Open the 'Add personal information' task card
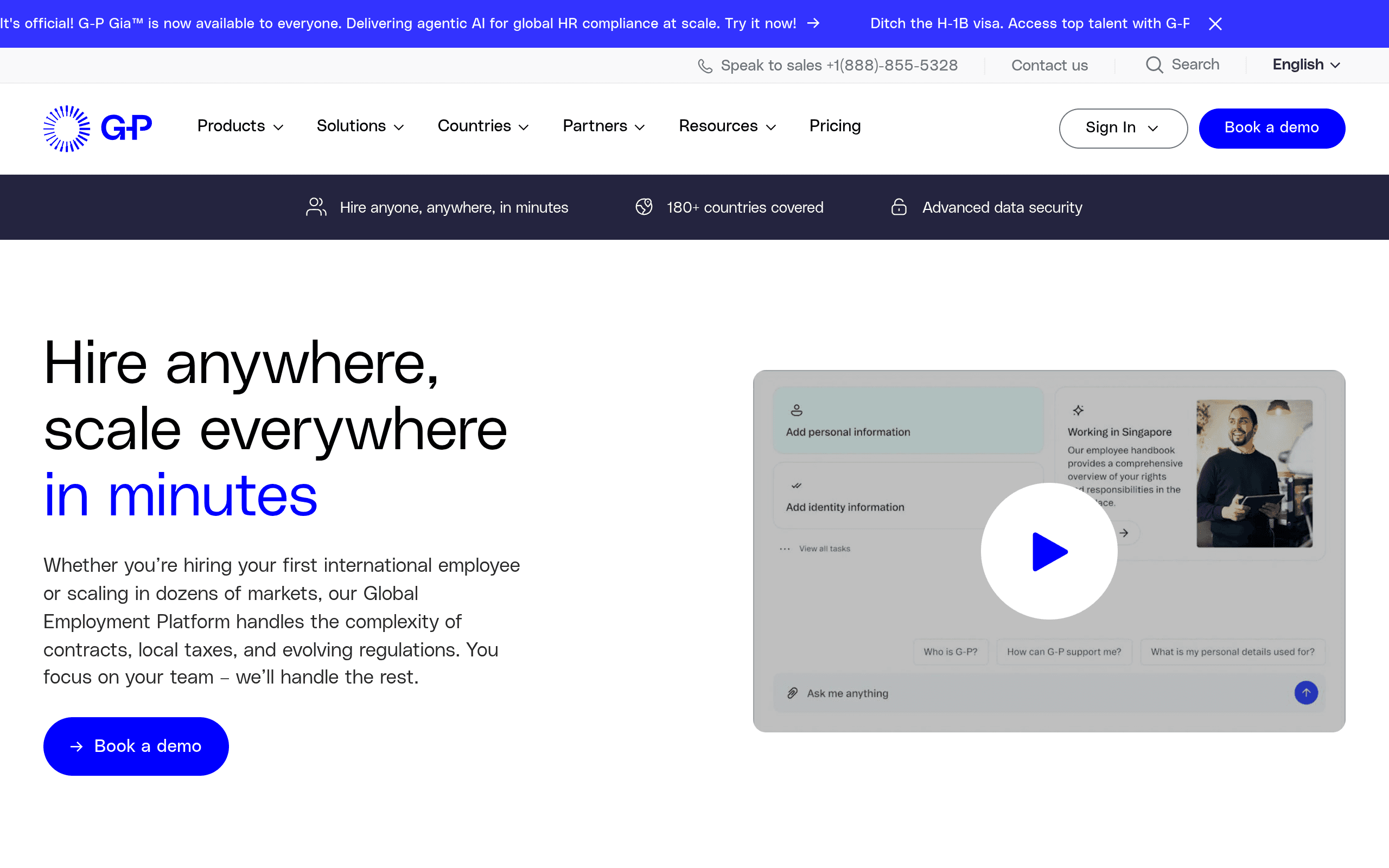1389x868 pixels. 908,420
